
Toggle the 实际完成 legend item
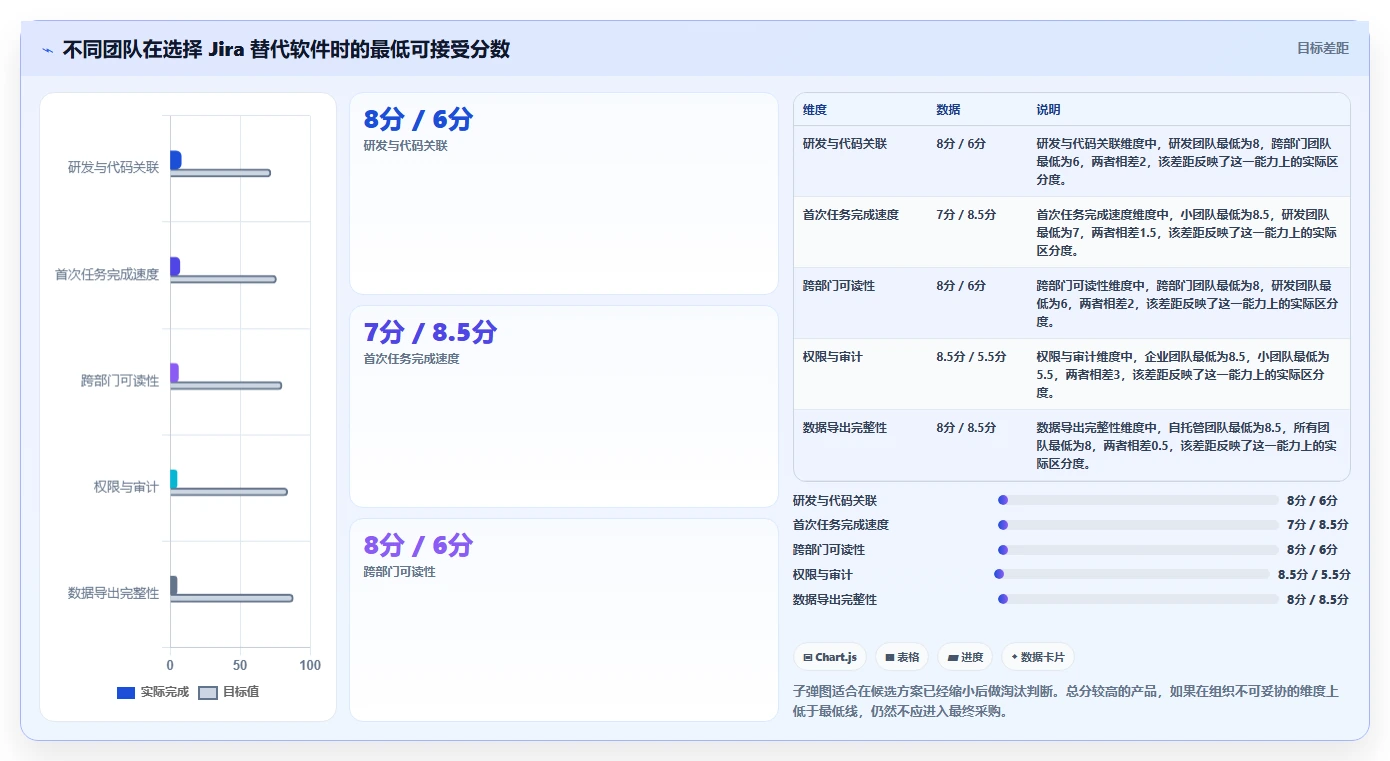click(153, 692)
